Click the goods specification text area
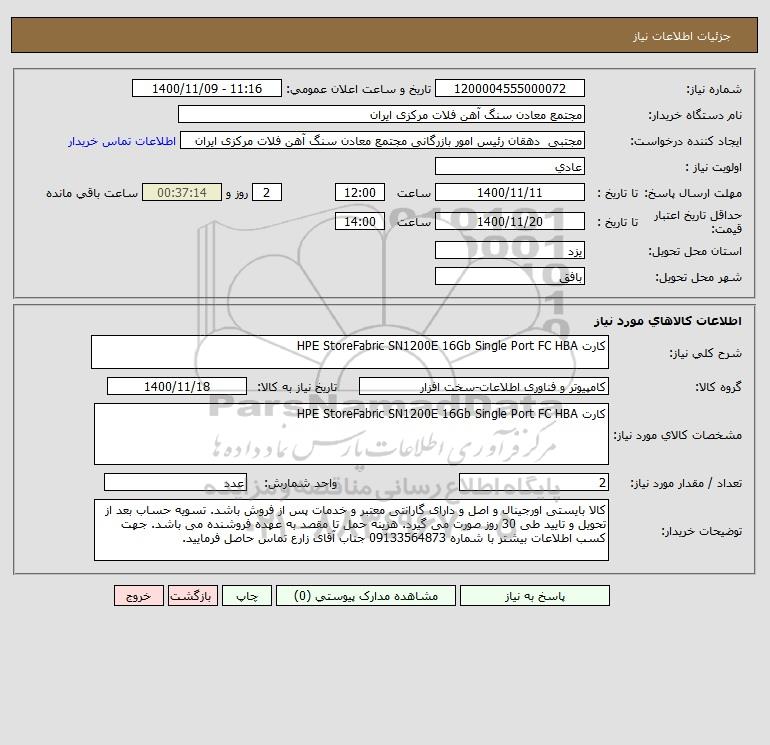770x745 pixels. click(x=351, y=434)
